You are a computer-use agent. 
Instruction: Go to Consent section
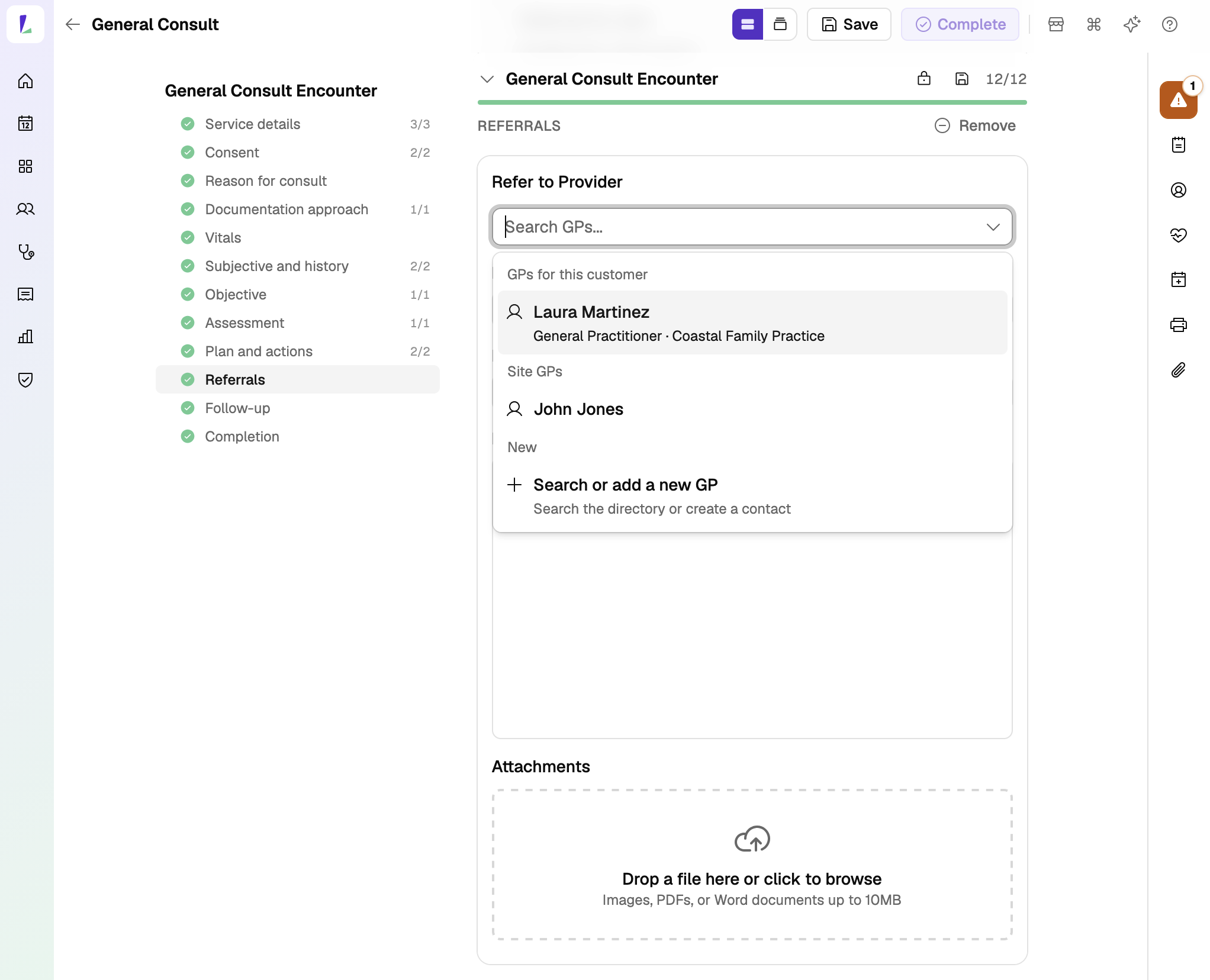(298, 152)
